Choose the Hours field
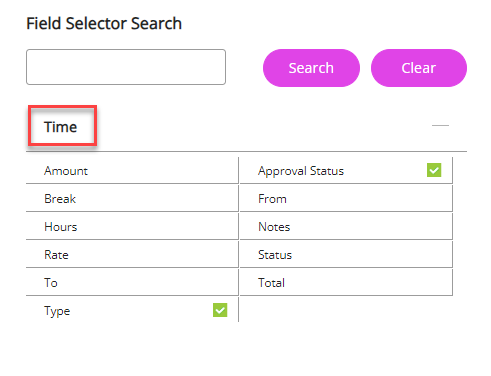The height and width of the screenshot is (376, 491). [x=132, y=227]
